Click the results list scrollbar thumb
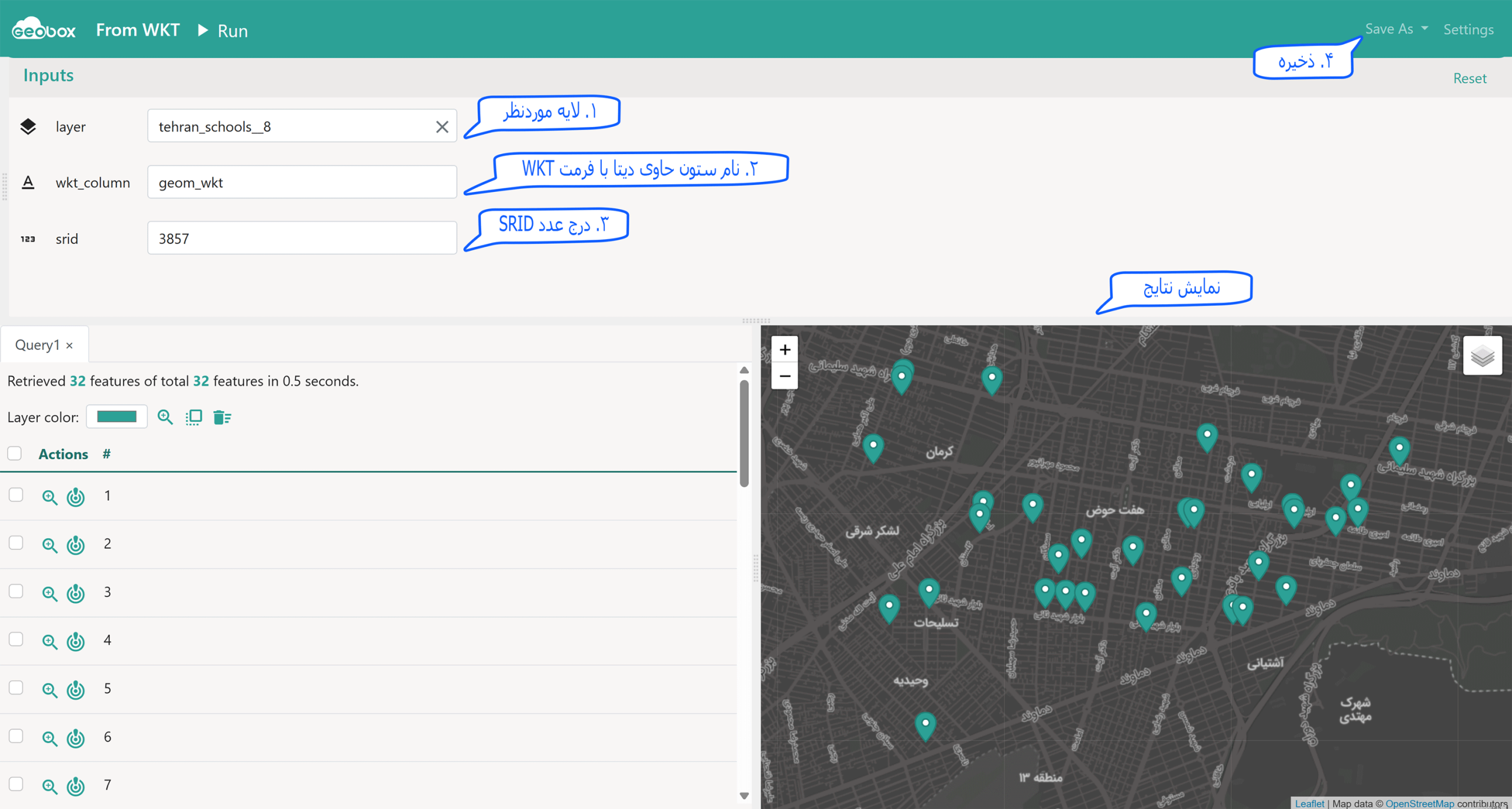1512x809 pixels. [744, 433]
